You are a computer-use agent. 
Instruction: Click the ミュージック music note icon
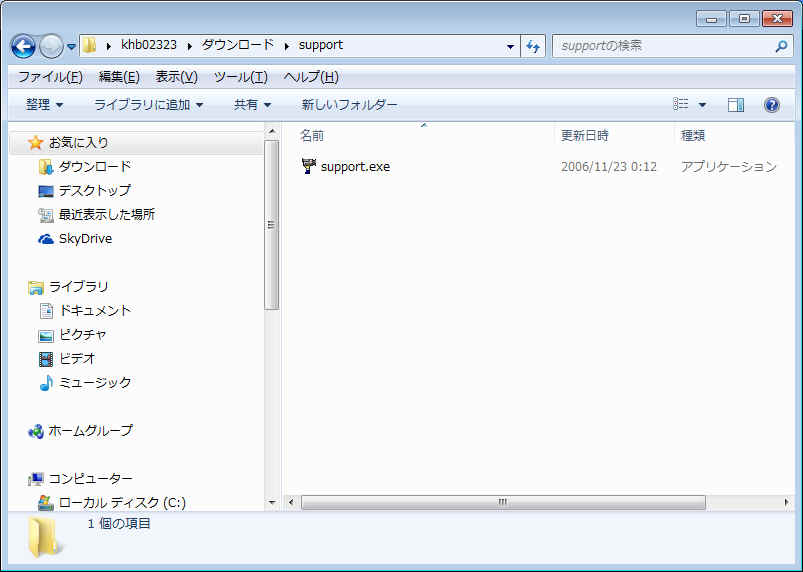click(x=46, y=383)
